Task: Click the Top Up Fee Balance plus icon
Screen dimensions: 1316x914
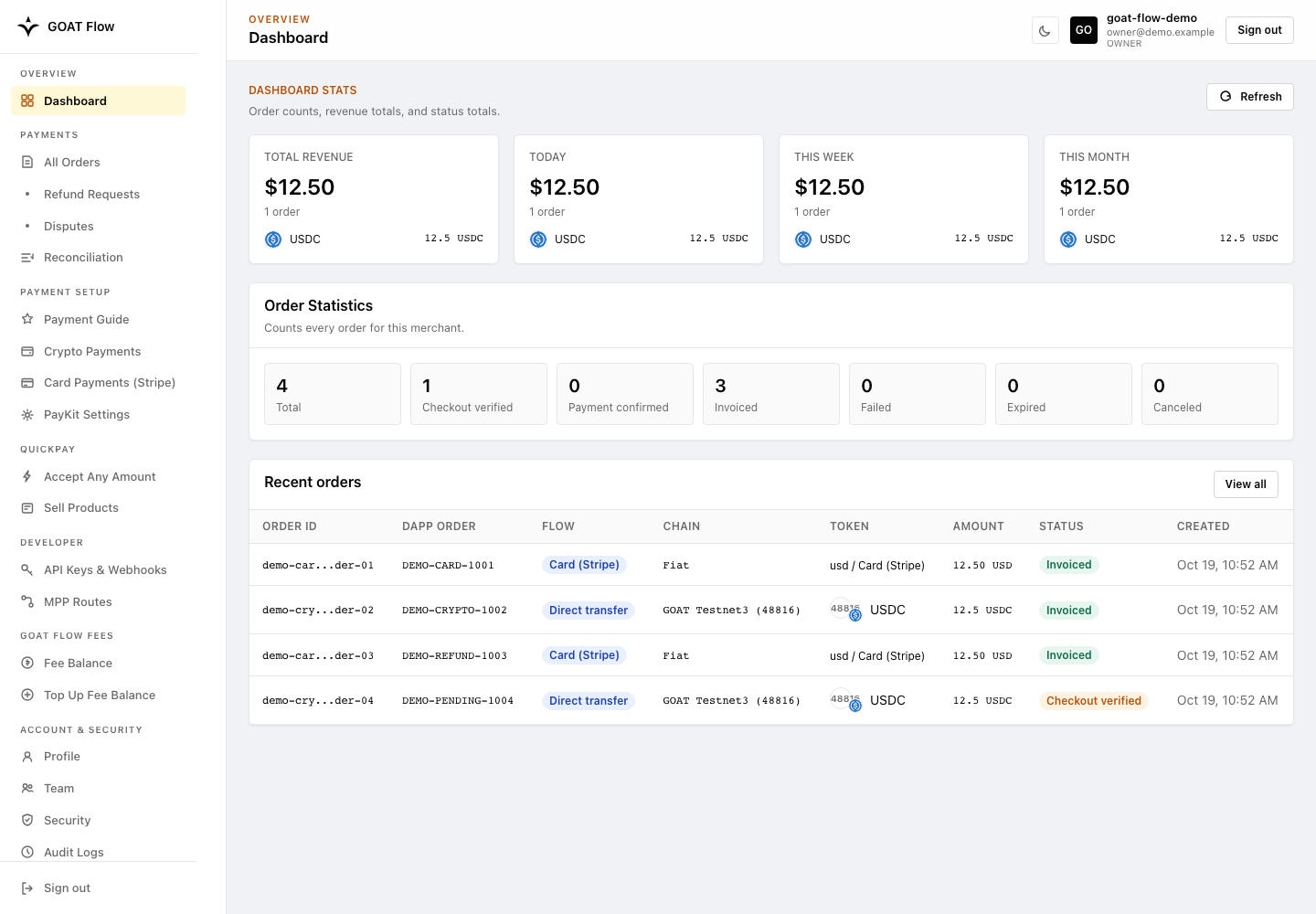Action: pos(27,695)
